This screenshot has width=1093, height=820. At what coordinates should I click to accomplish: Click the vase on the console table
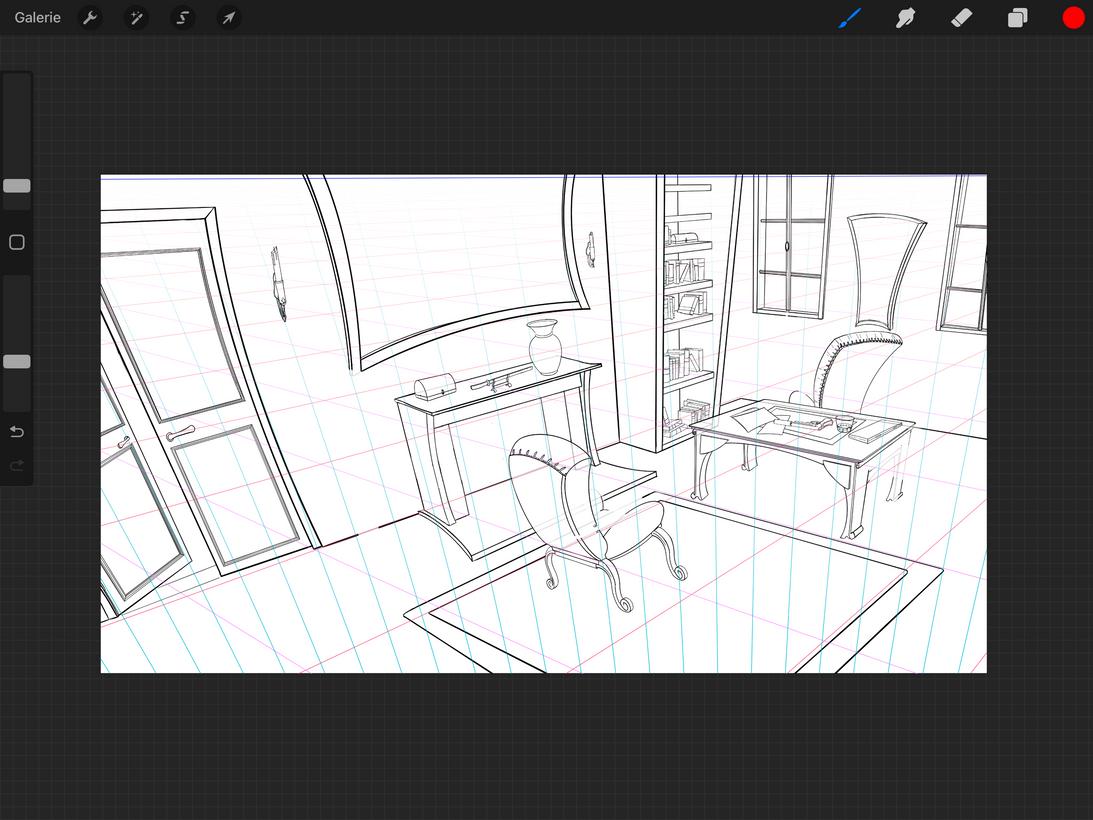tap(544, 347)
